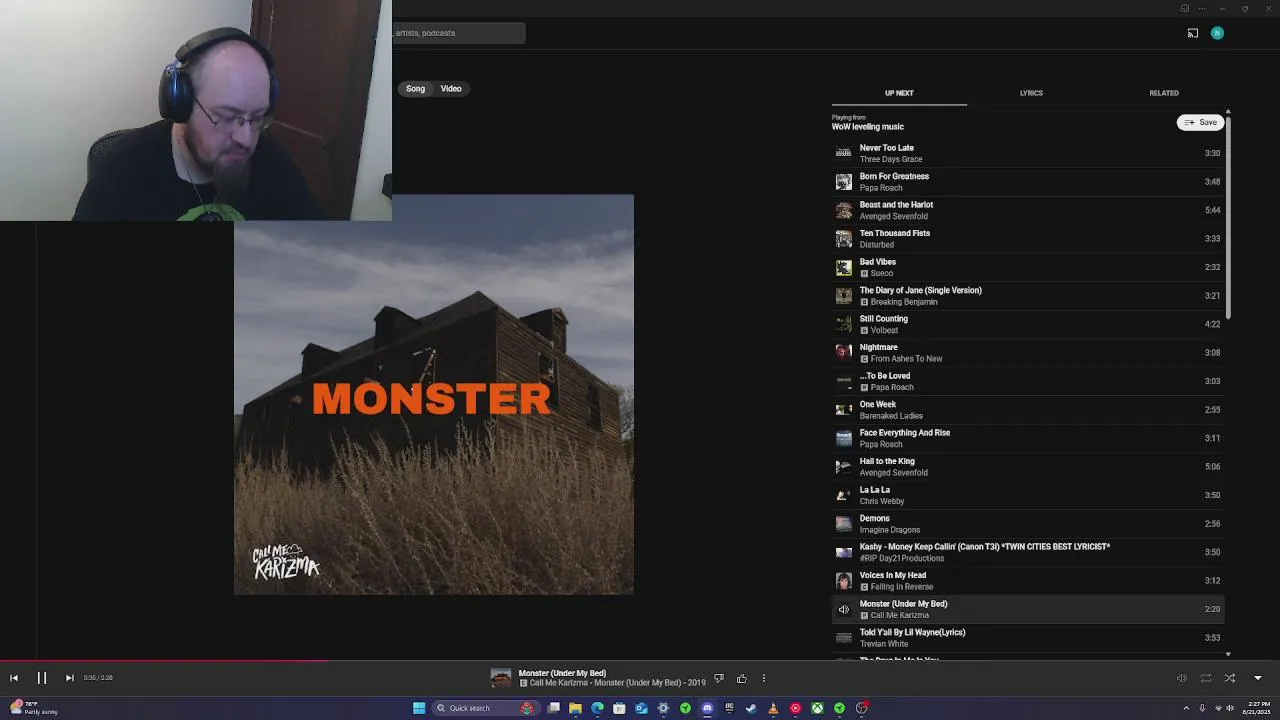Open Avenged Sevenfold artist link under Hail to the King
The width and height of the screenshot is (1280, 720).
click(894, 473)
